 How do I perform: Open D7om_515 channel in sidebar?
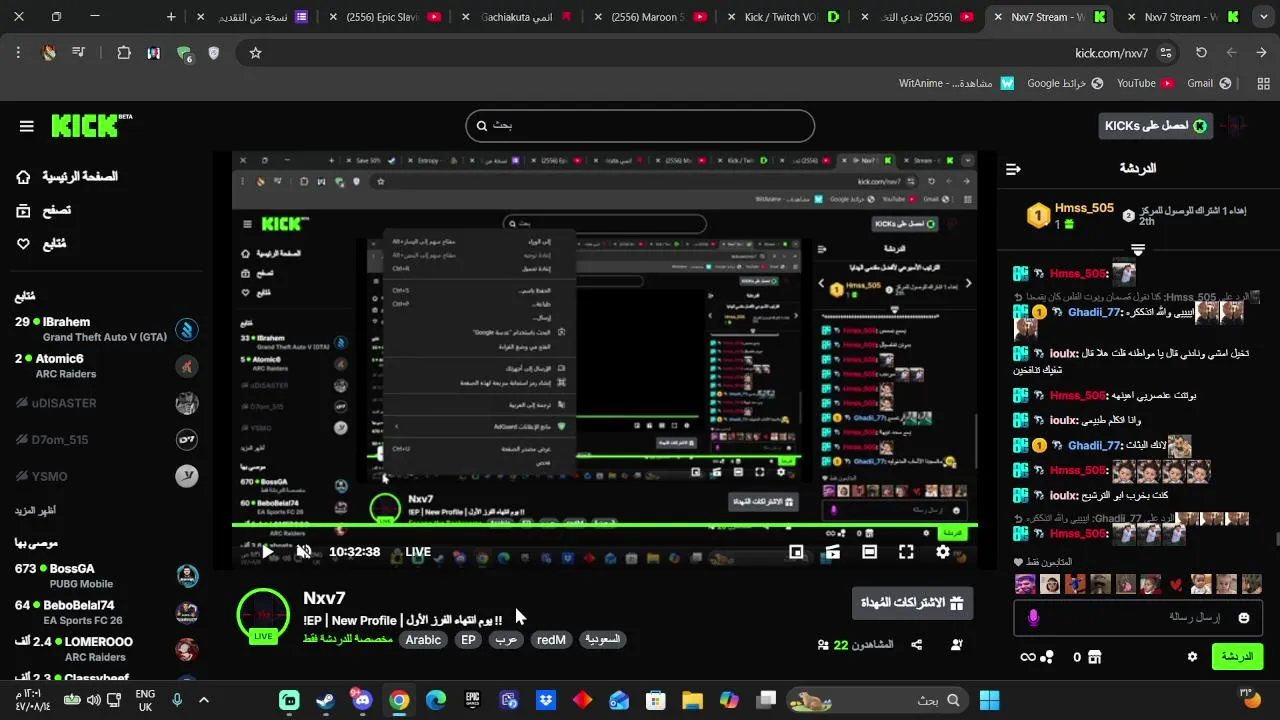[x=105, y=440]
